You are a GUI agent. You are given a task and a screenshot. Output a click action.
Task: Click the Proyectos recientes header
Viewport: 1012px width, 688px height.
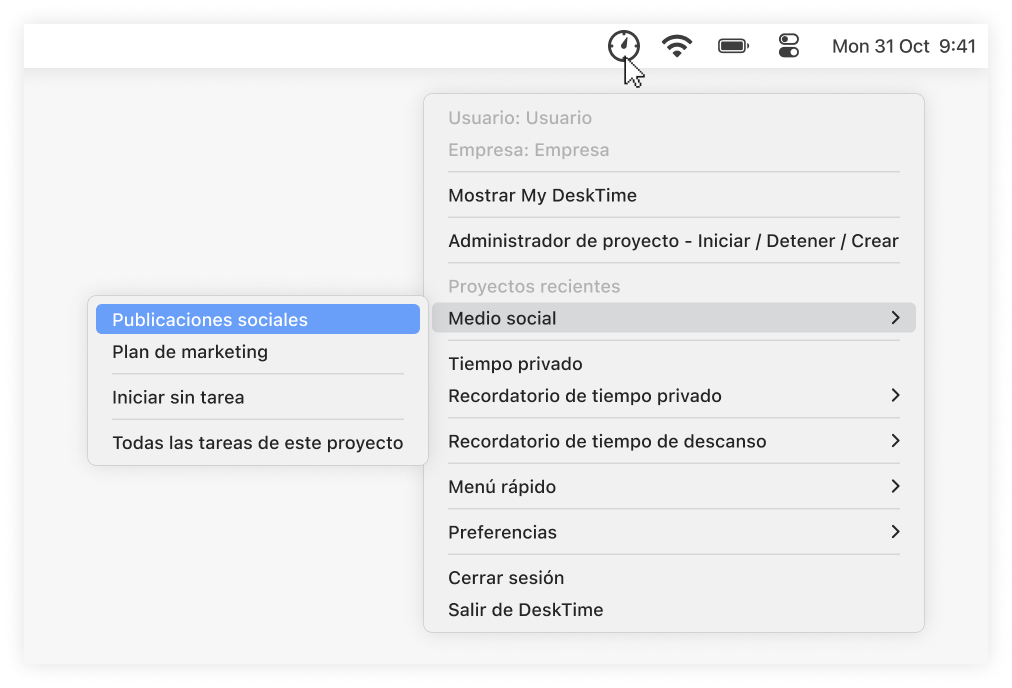[x=534, y=287]
